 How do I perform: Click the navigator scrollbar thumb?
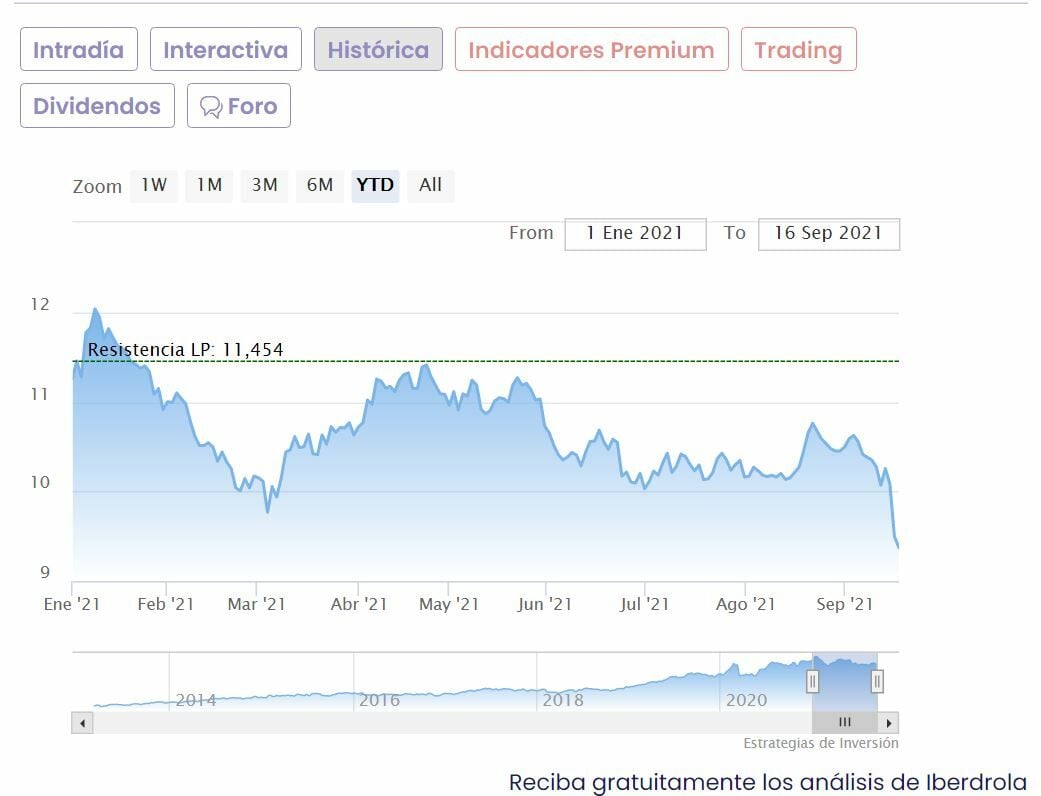[x=845, y=722]
